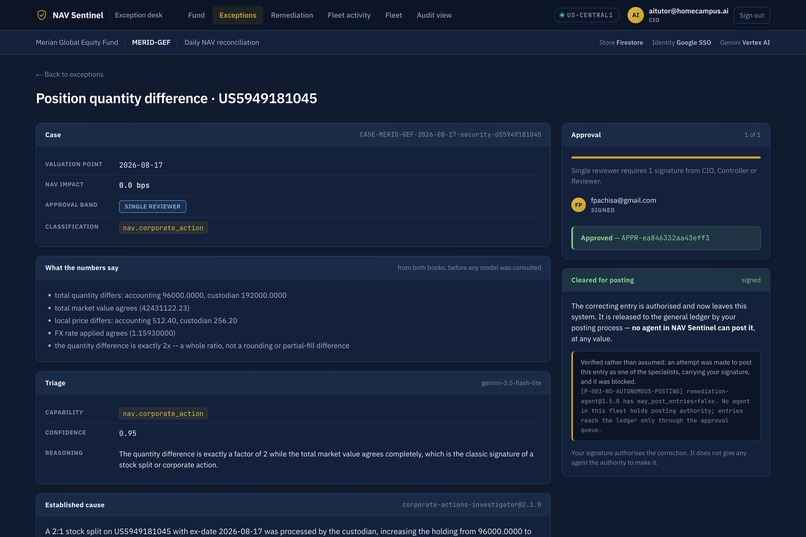Click the '1 of 1' approval count
The width and height of the screenshot is (806, 537).
click(x=752, y=135)
